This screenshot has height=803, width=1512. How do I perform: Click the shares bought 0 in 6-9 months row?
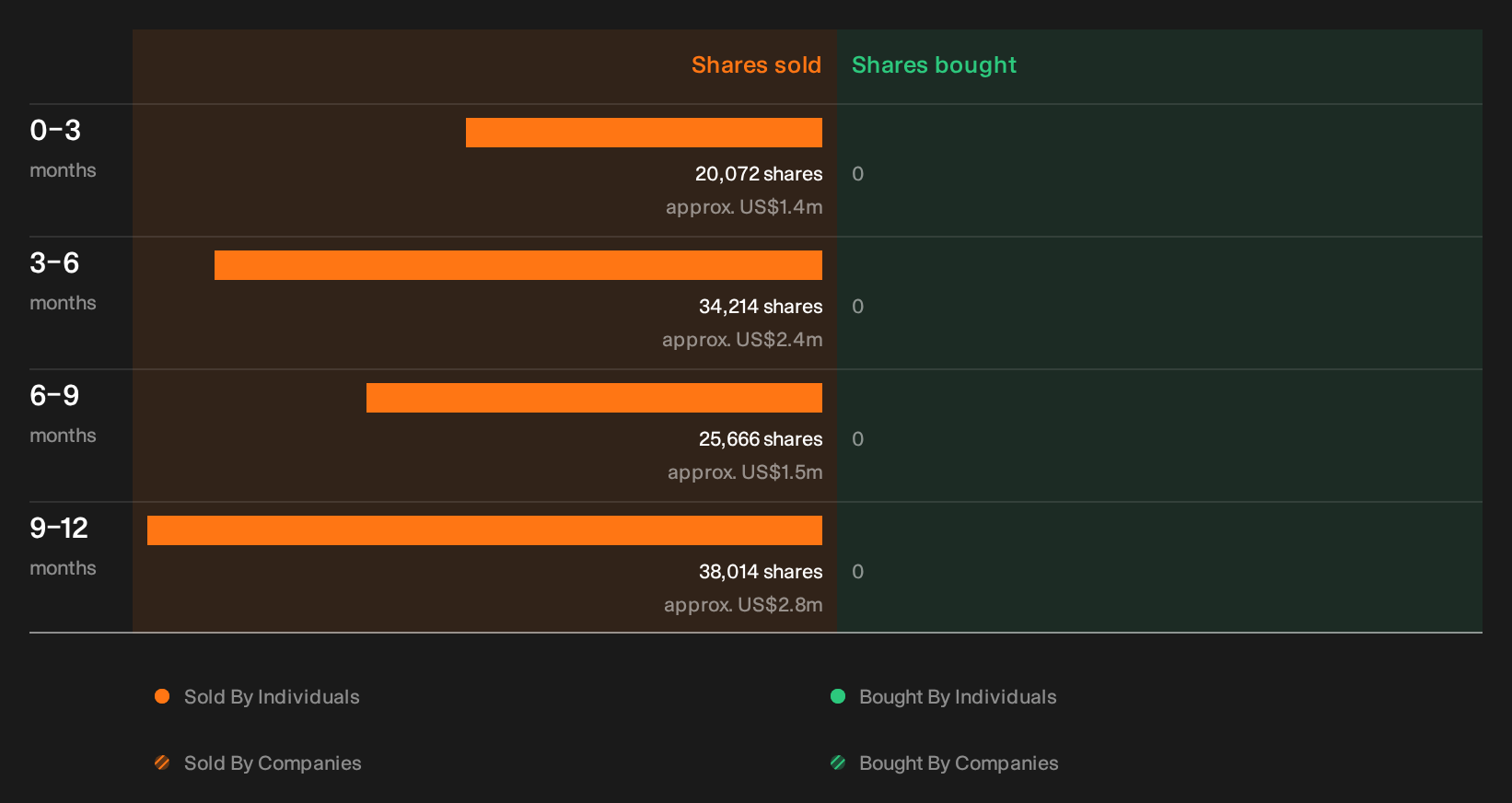tap(857, 439)
